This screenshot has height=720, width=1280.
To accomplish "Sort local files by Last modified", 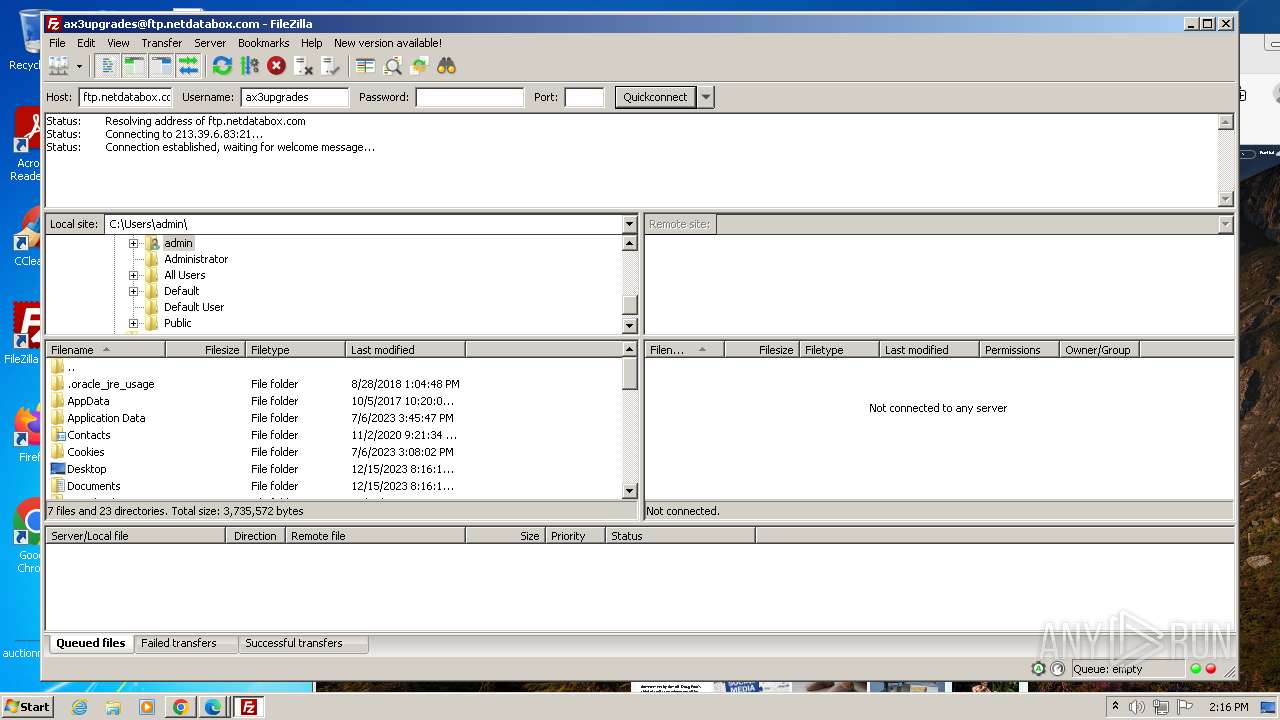I will pyautogui.click(x=405, y=350).
